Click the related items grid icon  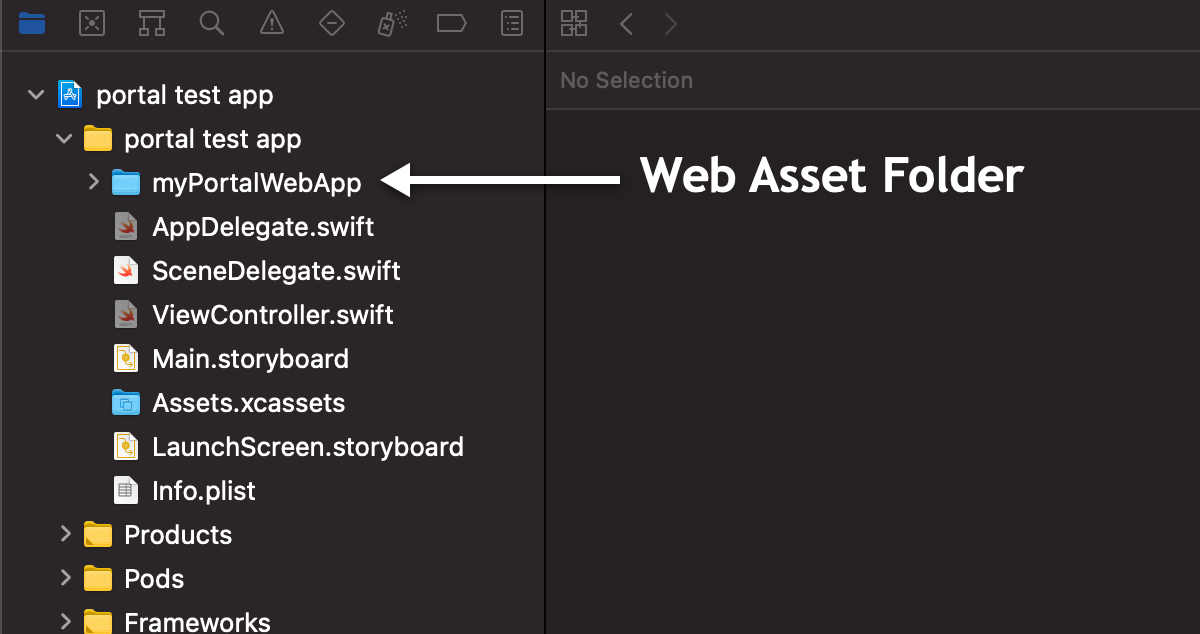(x=574, y=23)
